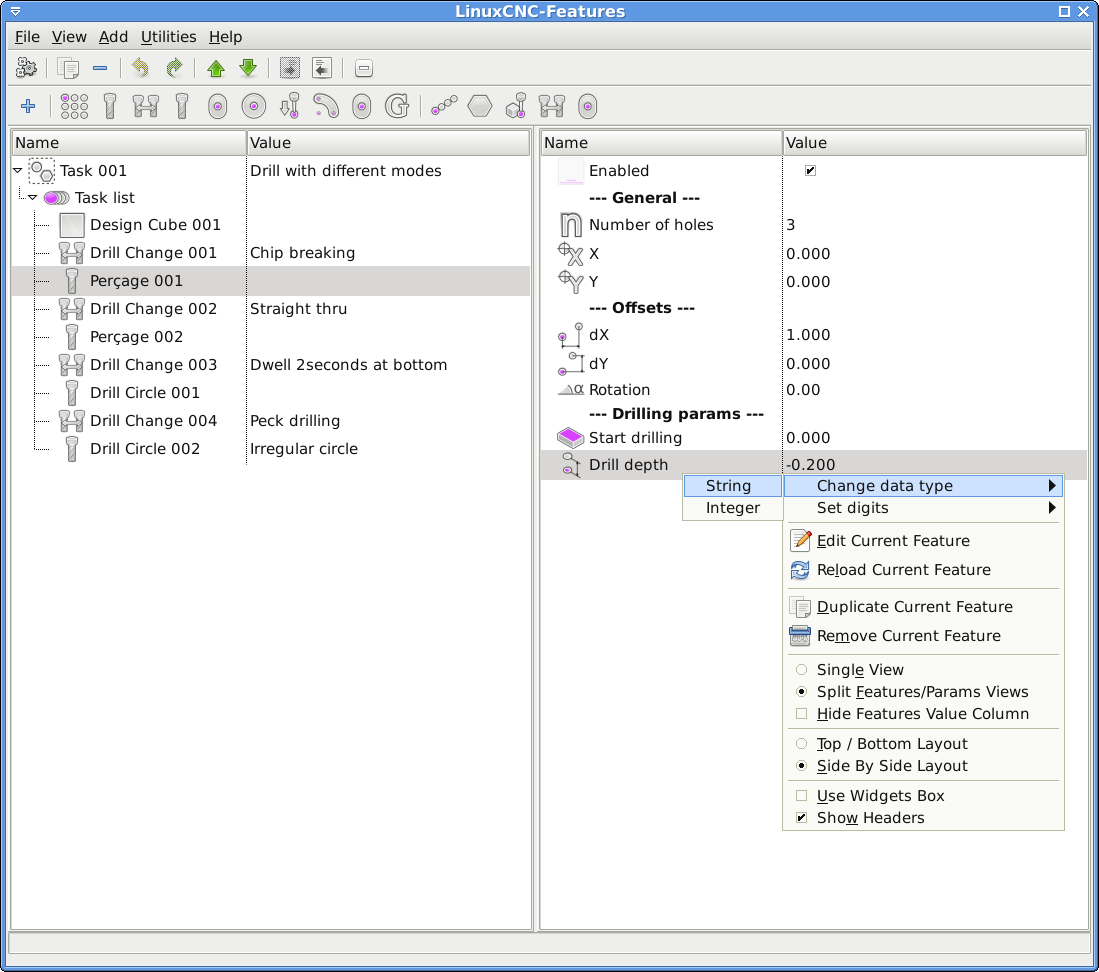Click the dX value 1.000
1099x972 pixels.
(807, 335)
